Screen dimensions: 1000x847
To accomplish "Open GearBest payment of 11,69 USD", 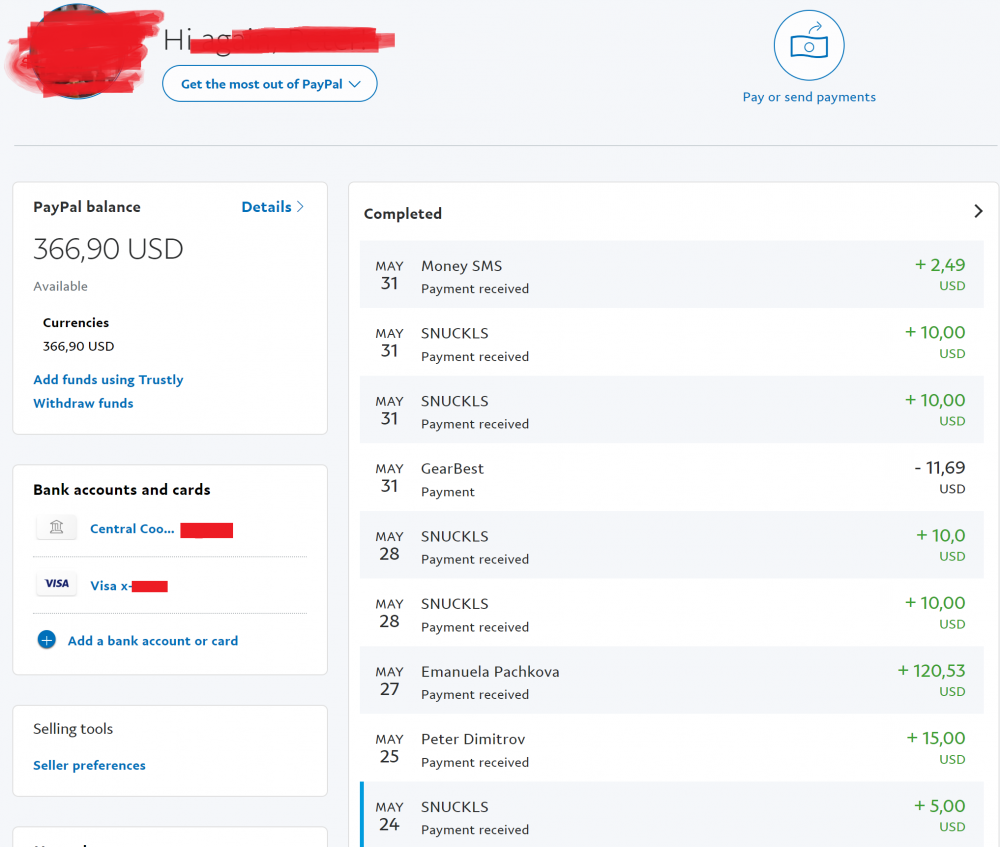I will click(672, 477).
